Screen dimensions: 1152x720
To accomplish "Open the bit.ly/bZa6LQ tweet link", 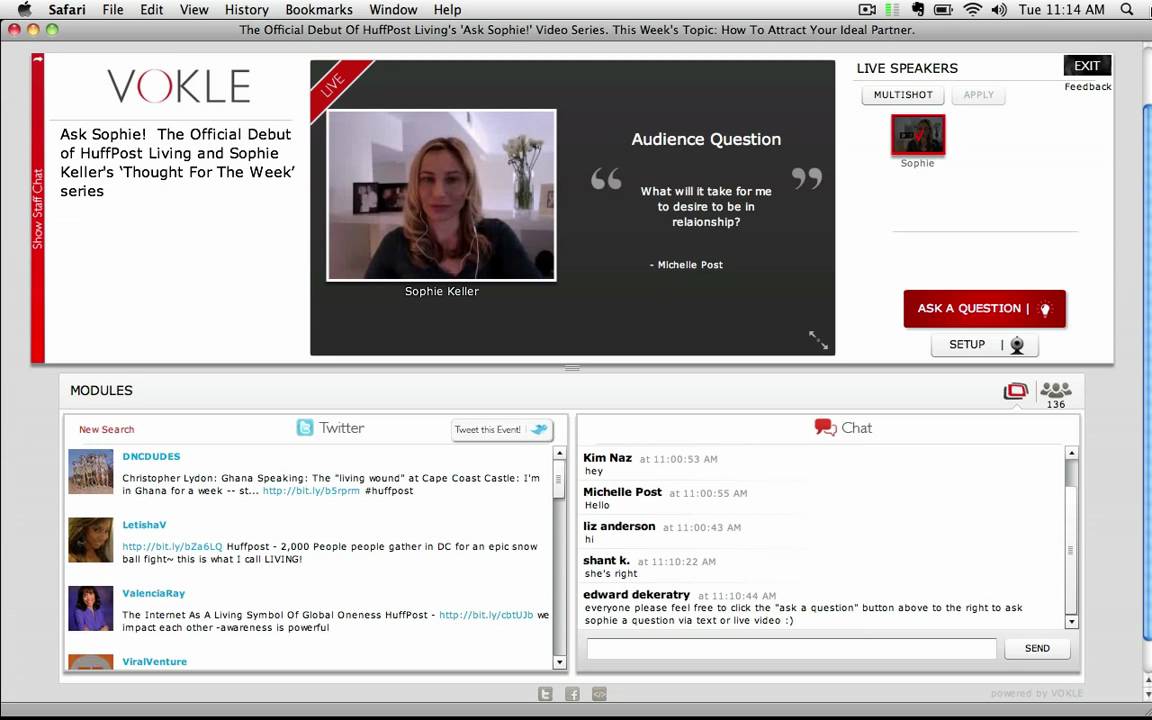I will click(172, 547).
